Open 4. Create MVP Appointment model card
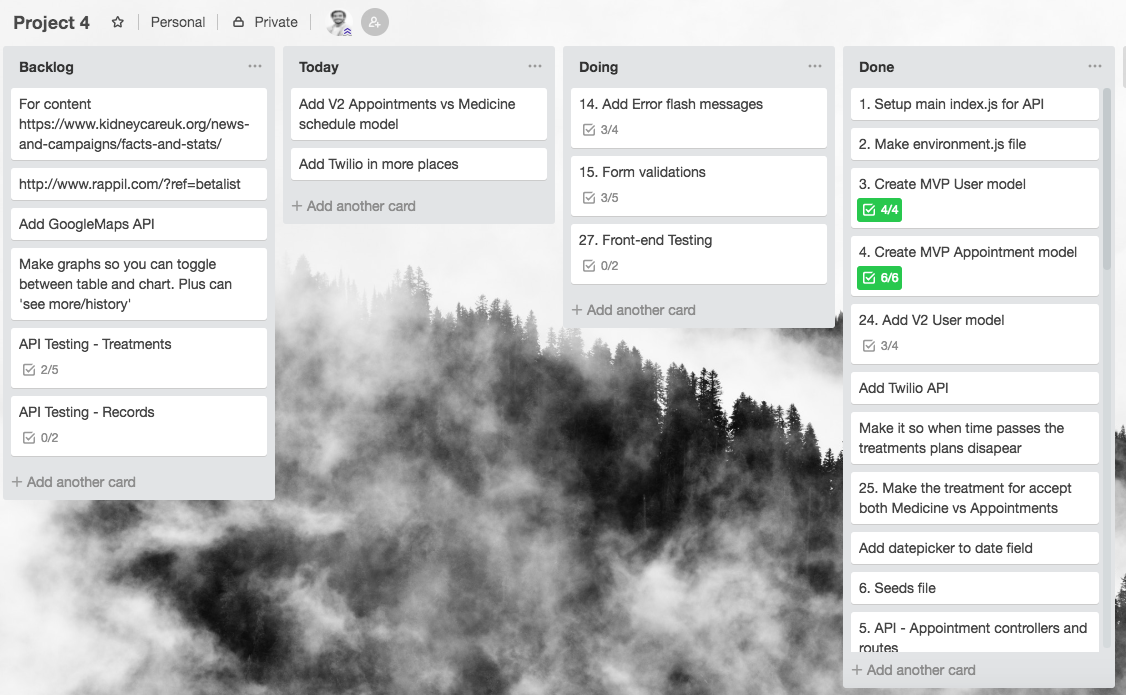The height and width of the screenshot is (695, 1126). [974, 267]
